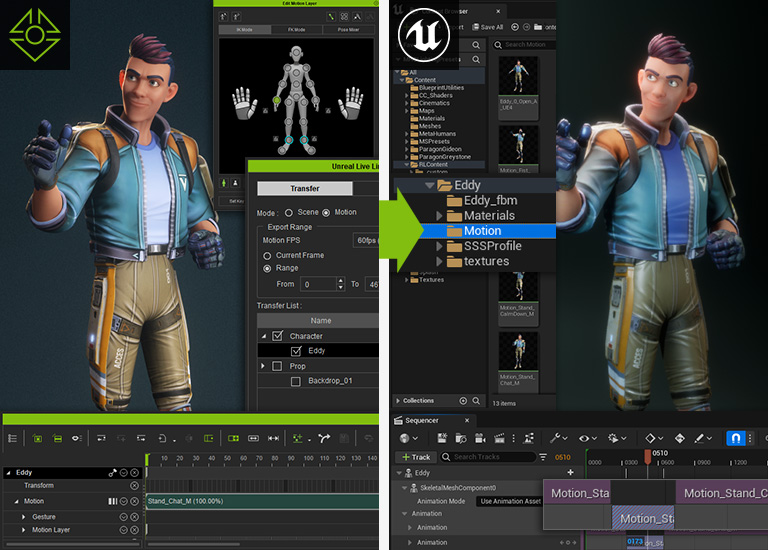Screen dimensions: 768x550
Task: Click the curved arrow icon in timeline toolbar
Action: pos(324,438)
